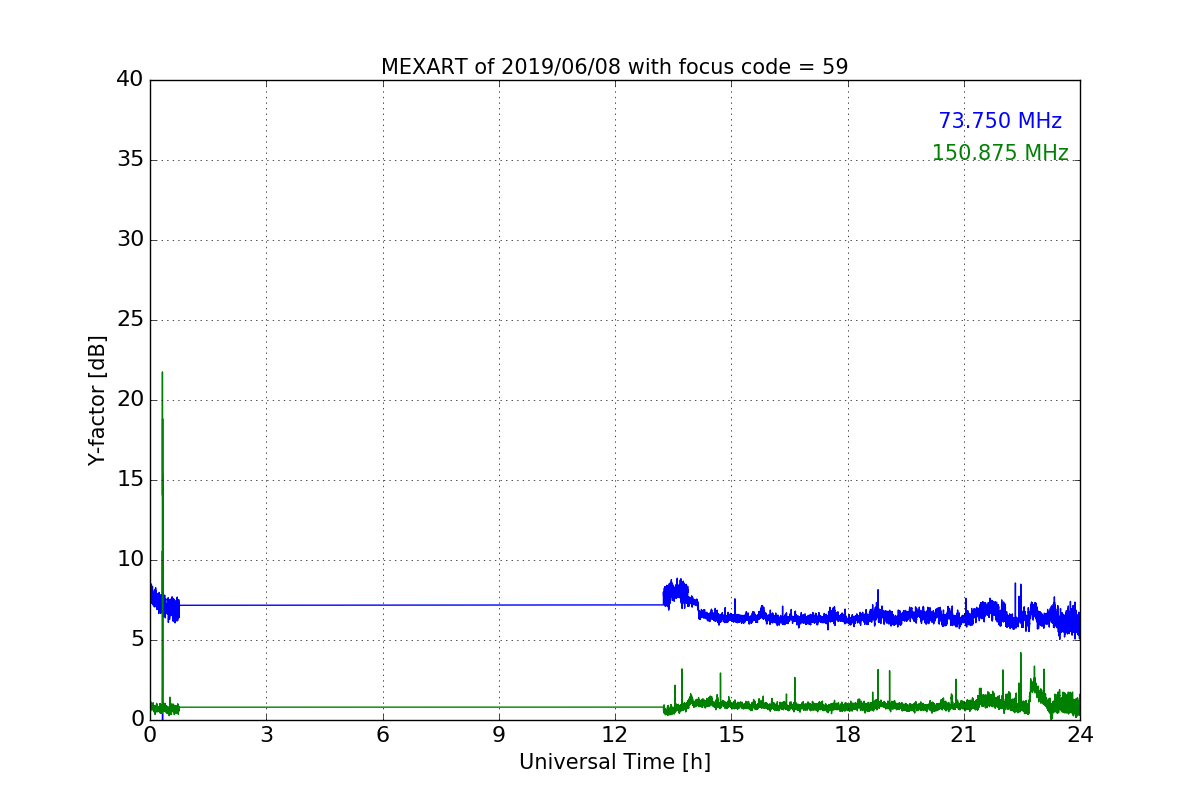Click the y-axis tick label 25
The height and width of the screenshot is (800, 1200).
click(x=130, y=320)
